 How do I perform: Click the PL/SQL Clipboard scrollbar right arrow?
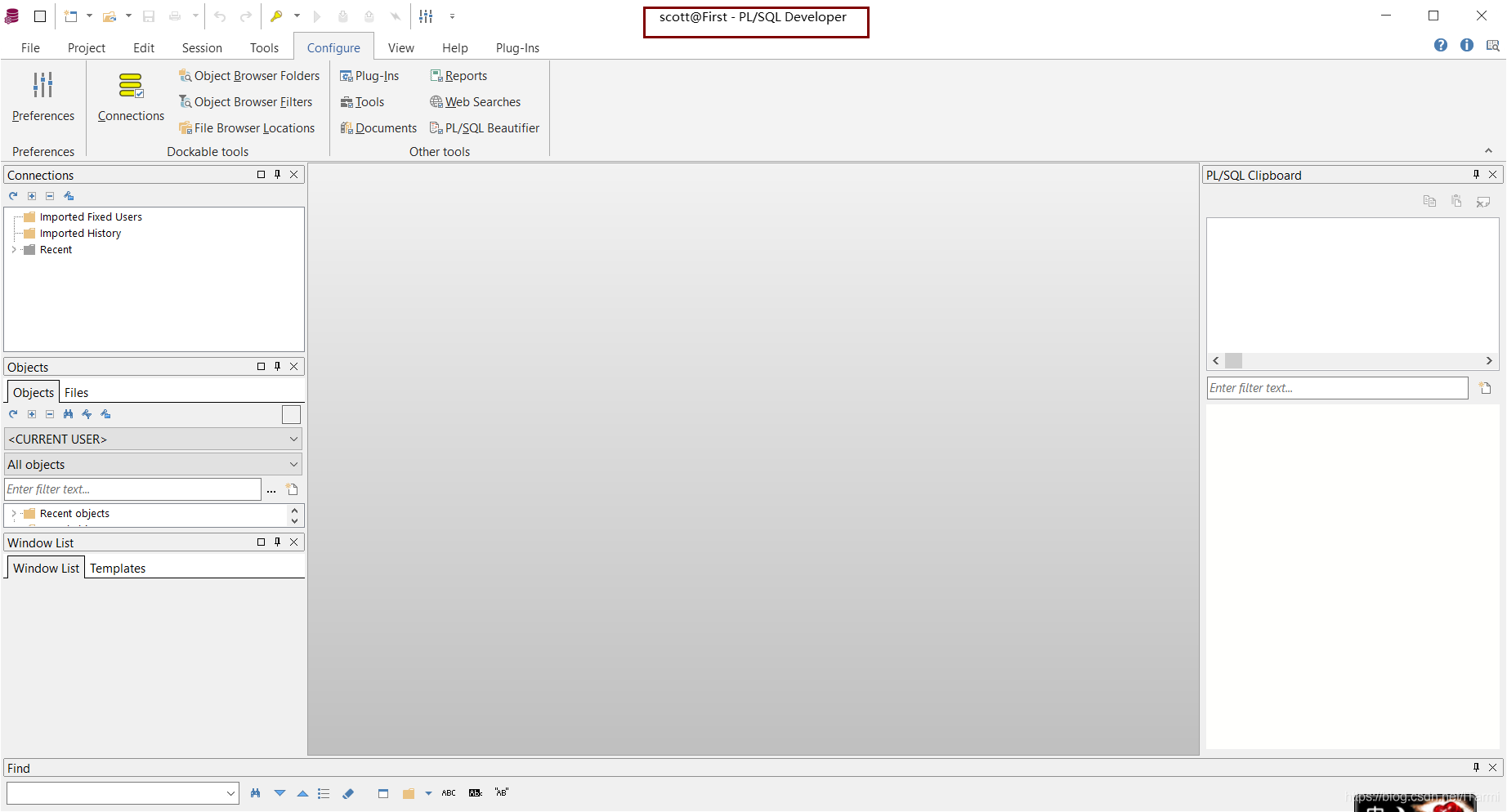click(x=1489, y=361)
